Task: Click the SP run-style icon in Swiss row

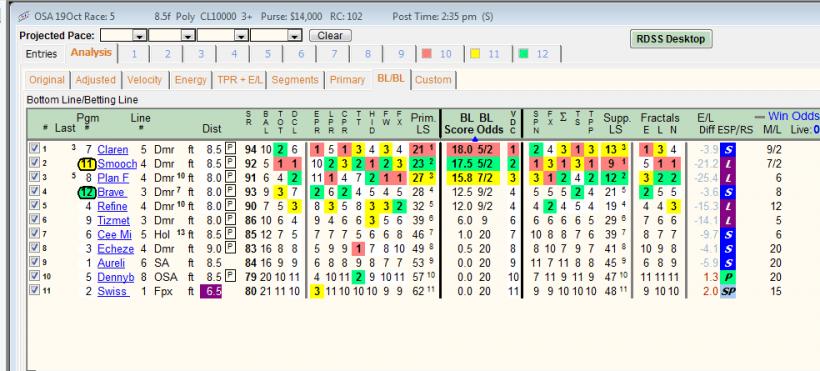Action: pos(727,291)
